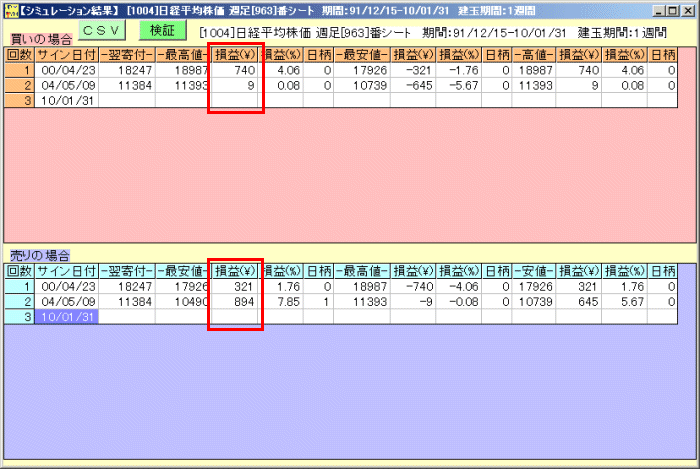This screenshot has height=469, width=700.
Task: Select the 回数 header in the buy table
Action: click(20, 55)
